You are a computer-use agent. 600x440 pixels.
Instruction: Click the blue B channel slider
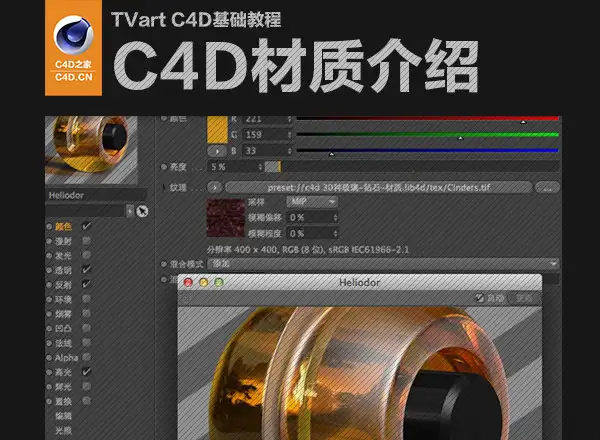coord(427,152)
